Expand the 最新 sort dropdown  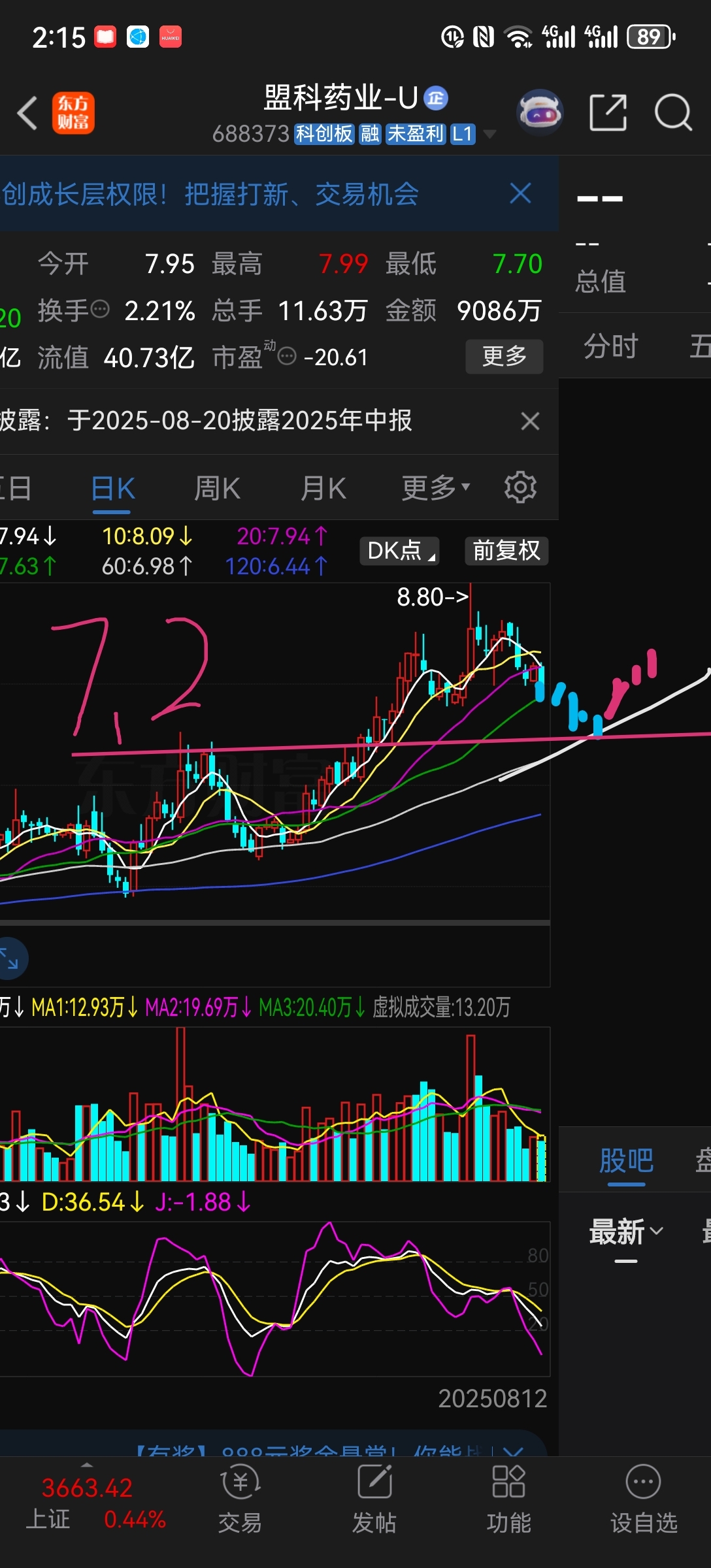[x=626, y=1232]
